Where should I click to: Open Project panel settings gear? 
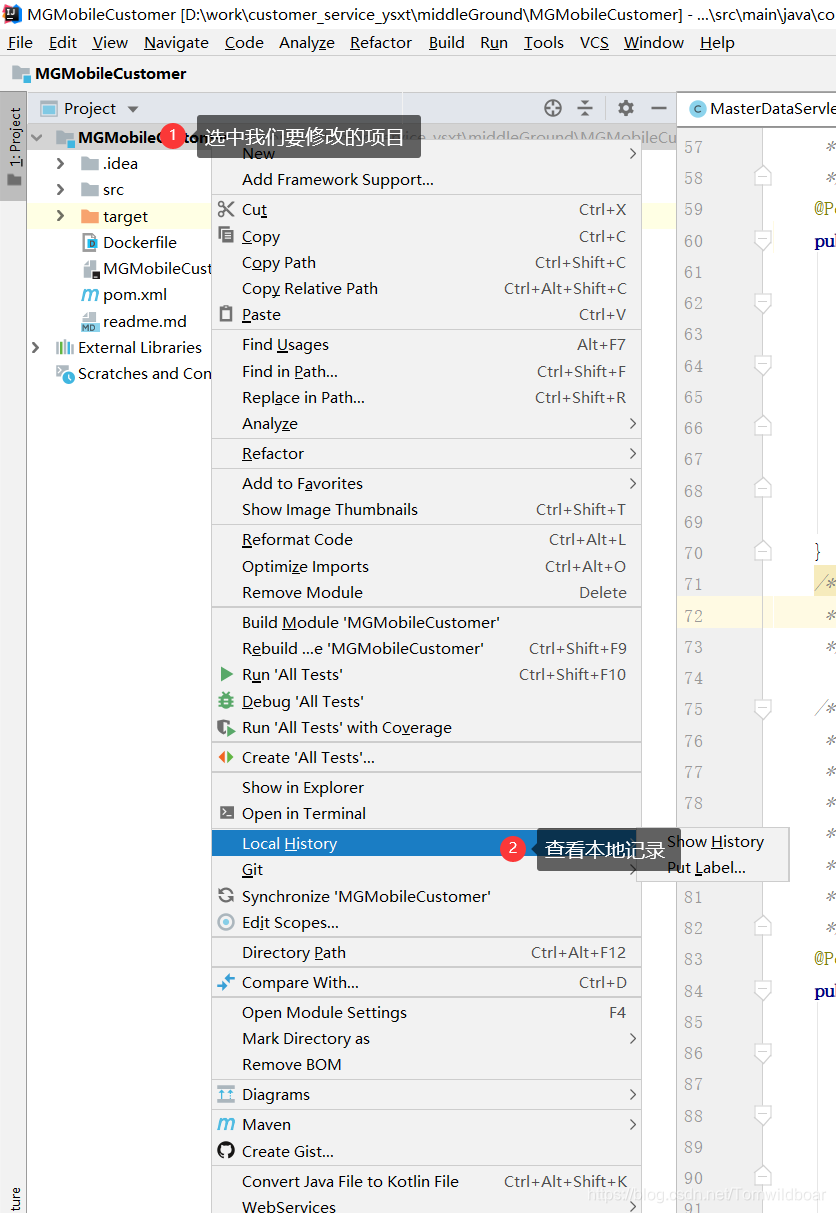click(x=626, y=108)
